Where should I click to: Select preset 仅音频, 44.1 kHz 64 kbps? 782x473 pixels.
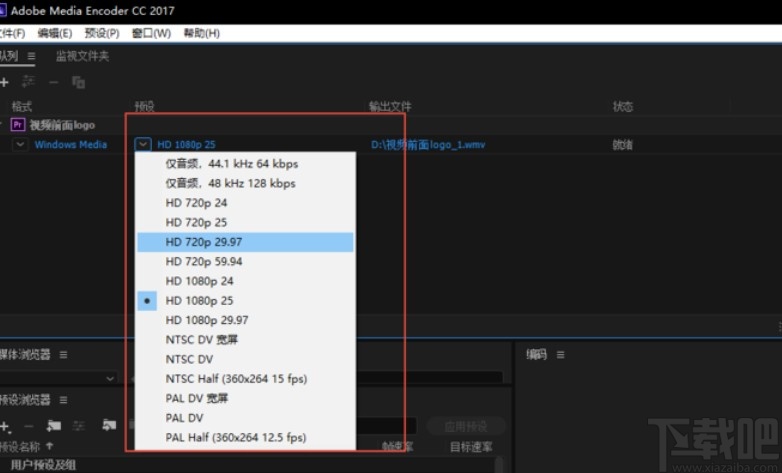click(x=245, y=164)
